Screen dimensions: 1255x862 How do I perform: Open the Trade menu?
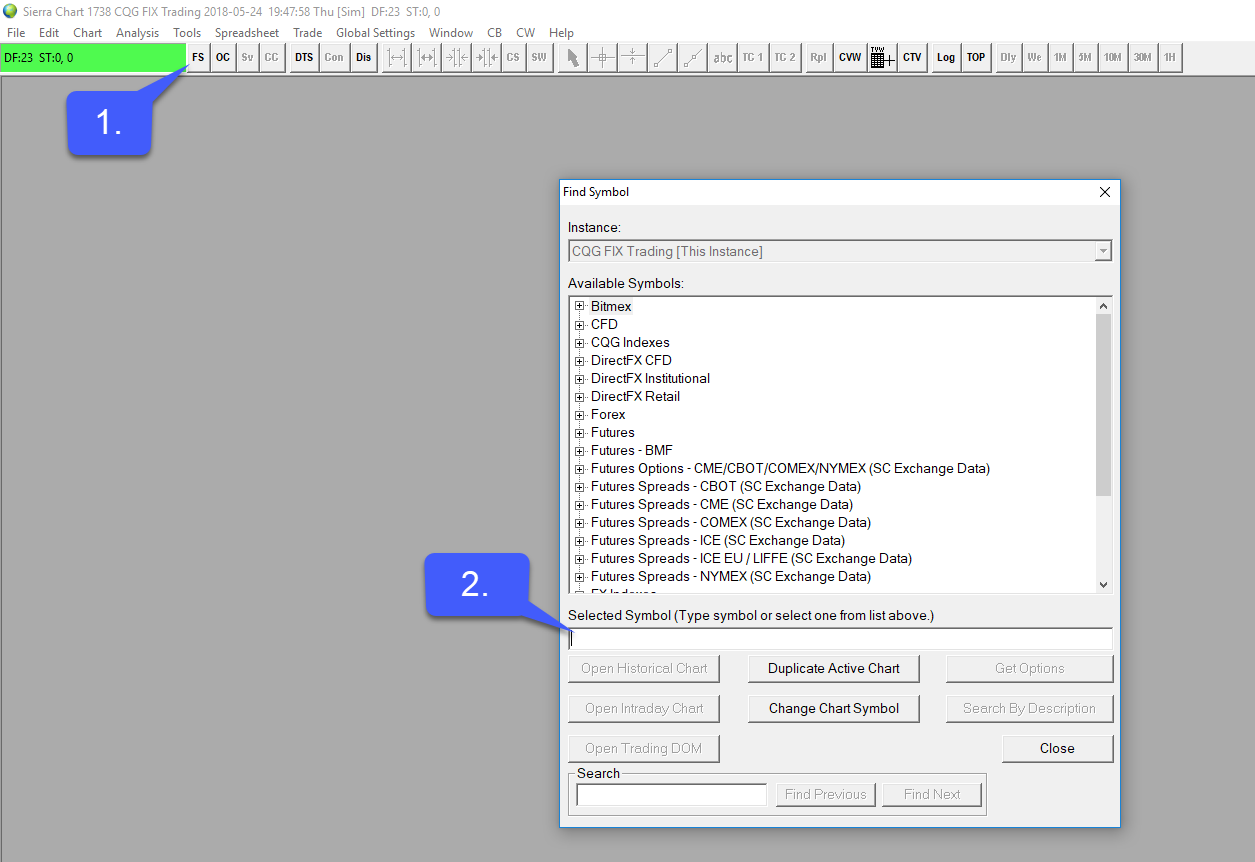(307, 33)
